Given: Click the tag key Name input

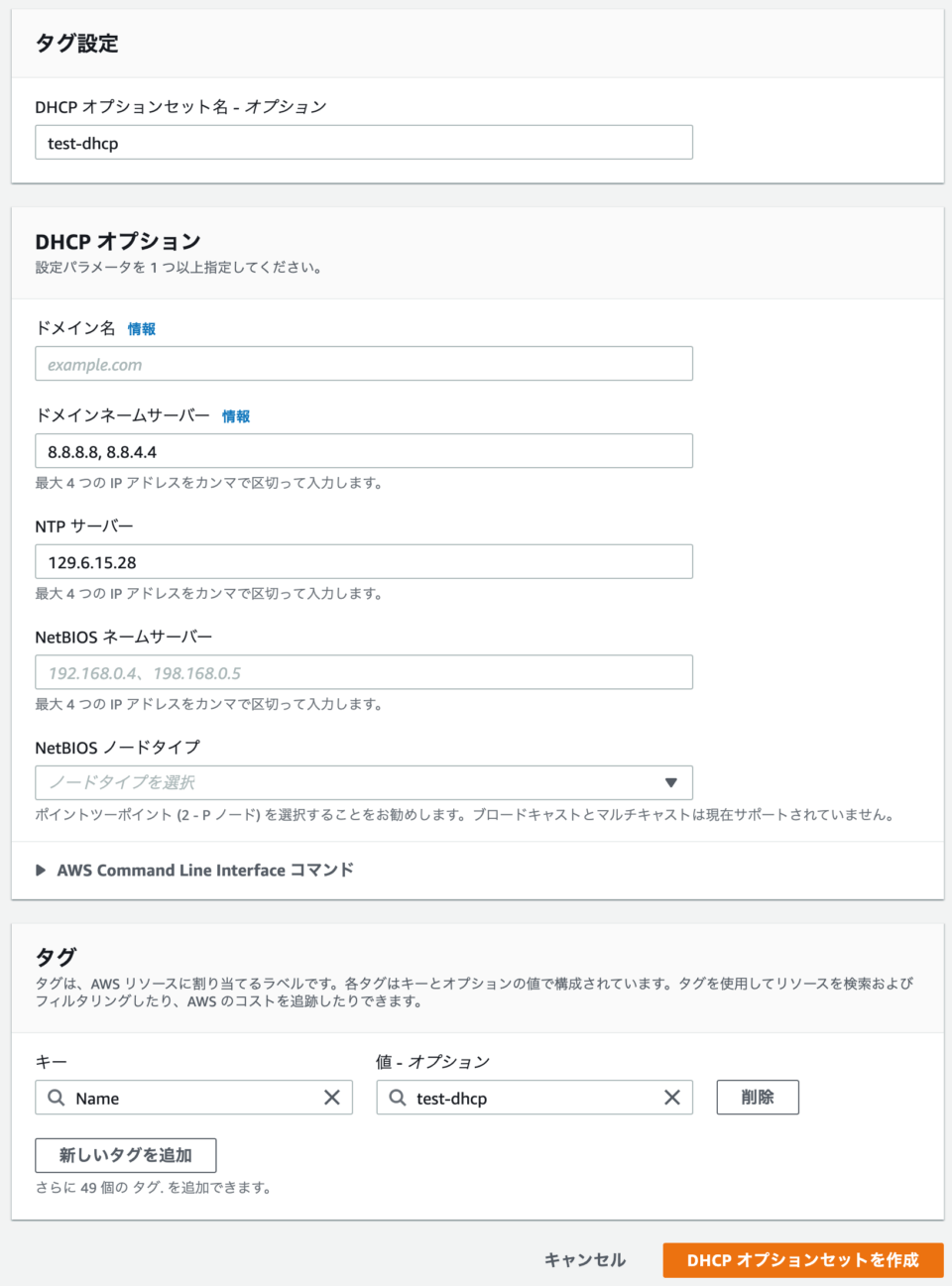Looking at the screenshot, I should (193, 1098).
